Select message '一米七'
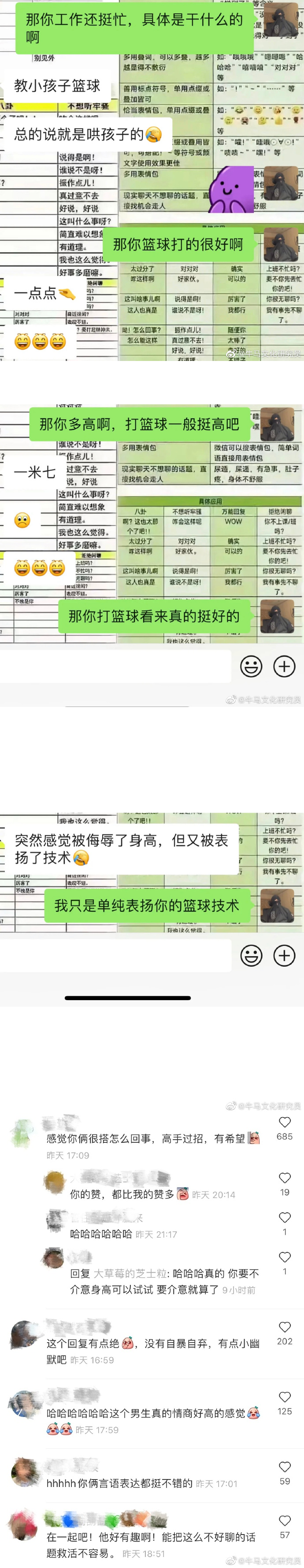The height and width of the screenshot is (1568, 304). pos(35,472)
